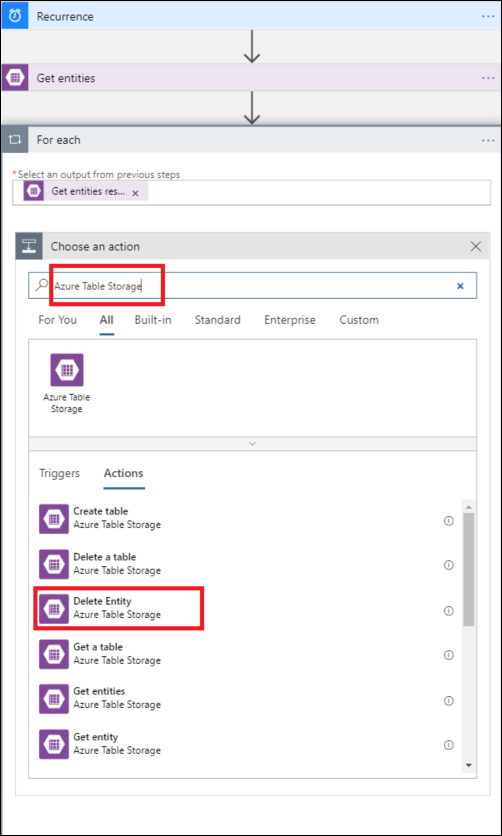Click the Get entity action icon
The image size is (502, 836).
(x=54, y=744)
